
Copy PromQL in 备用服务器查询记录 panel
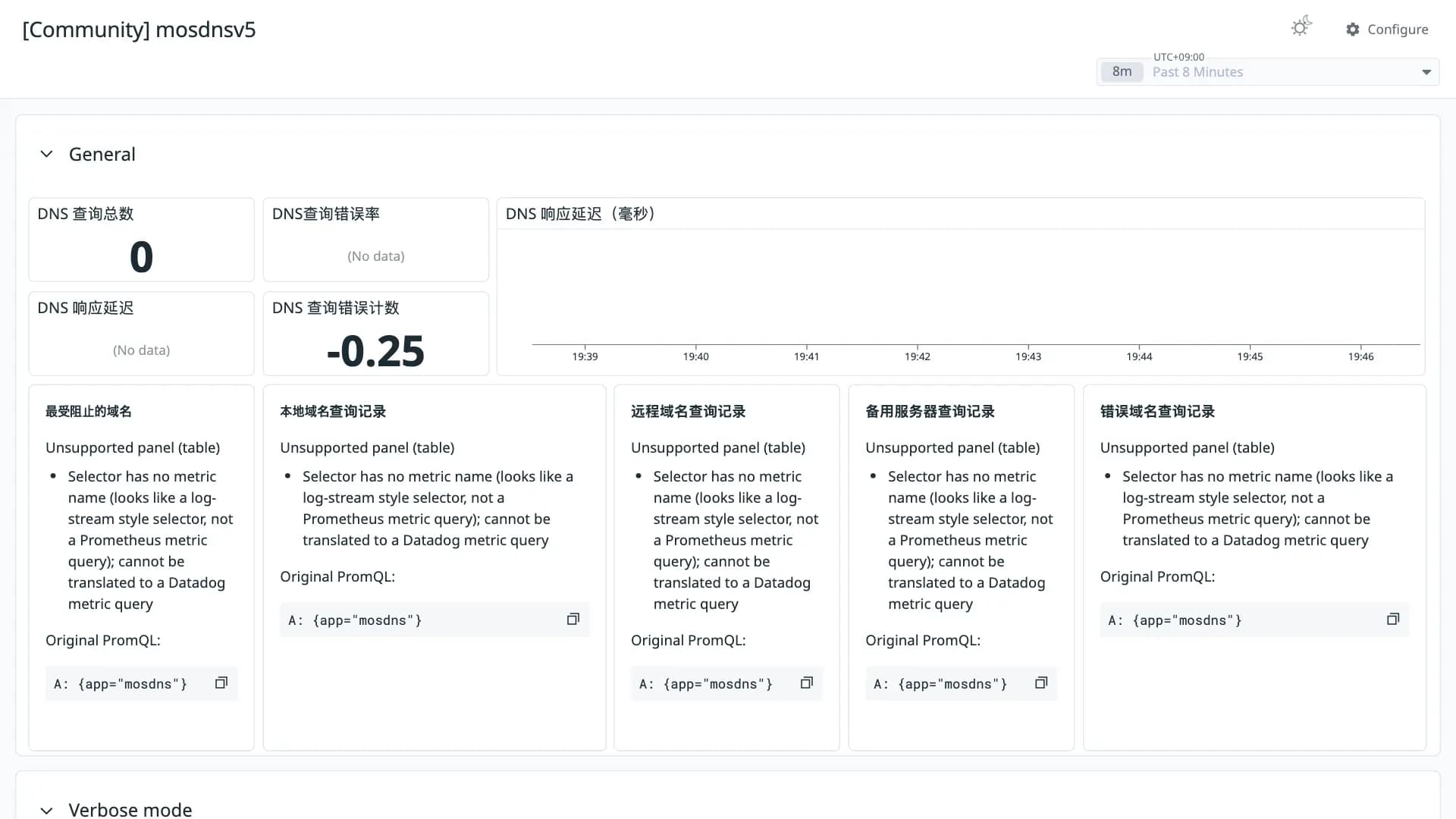pos(1041,683)
